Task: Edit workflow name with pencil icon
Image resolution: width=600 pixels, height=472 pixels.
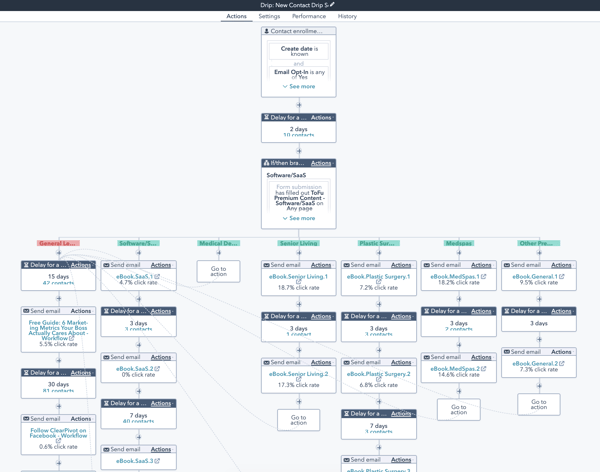Action: click(332, 5)
